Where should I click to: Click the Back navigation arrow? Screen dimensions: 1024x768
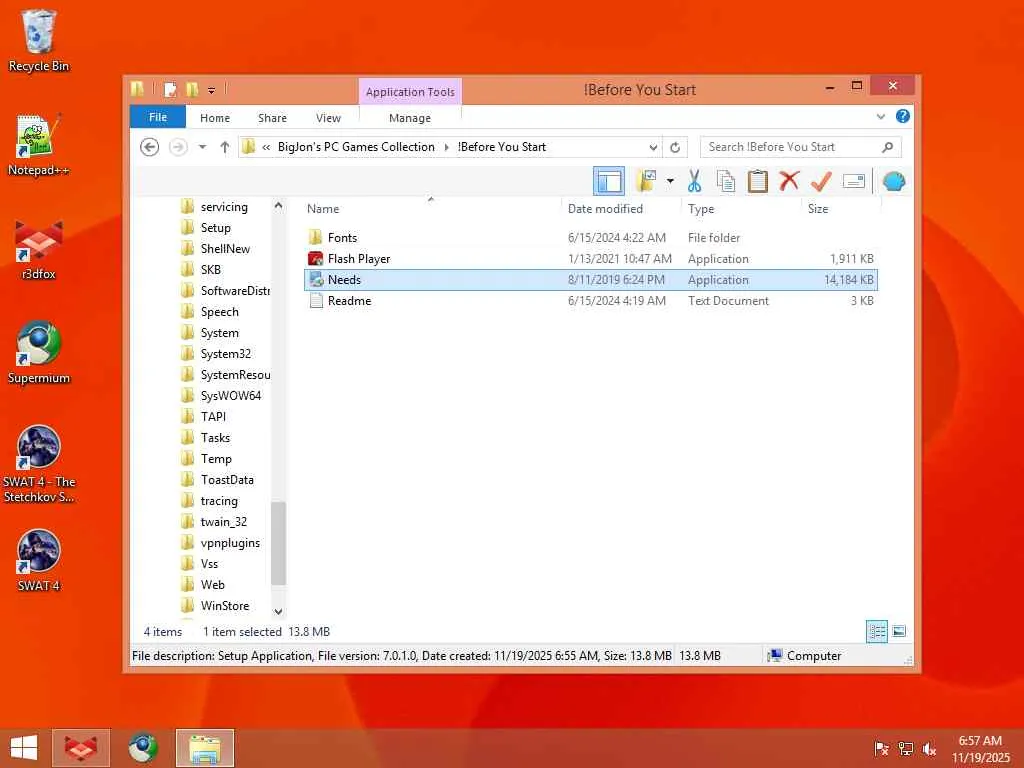[150, 147]
